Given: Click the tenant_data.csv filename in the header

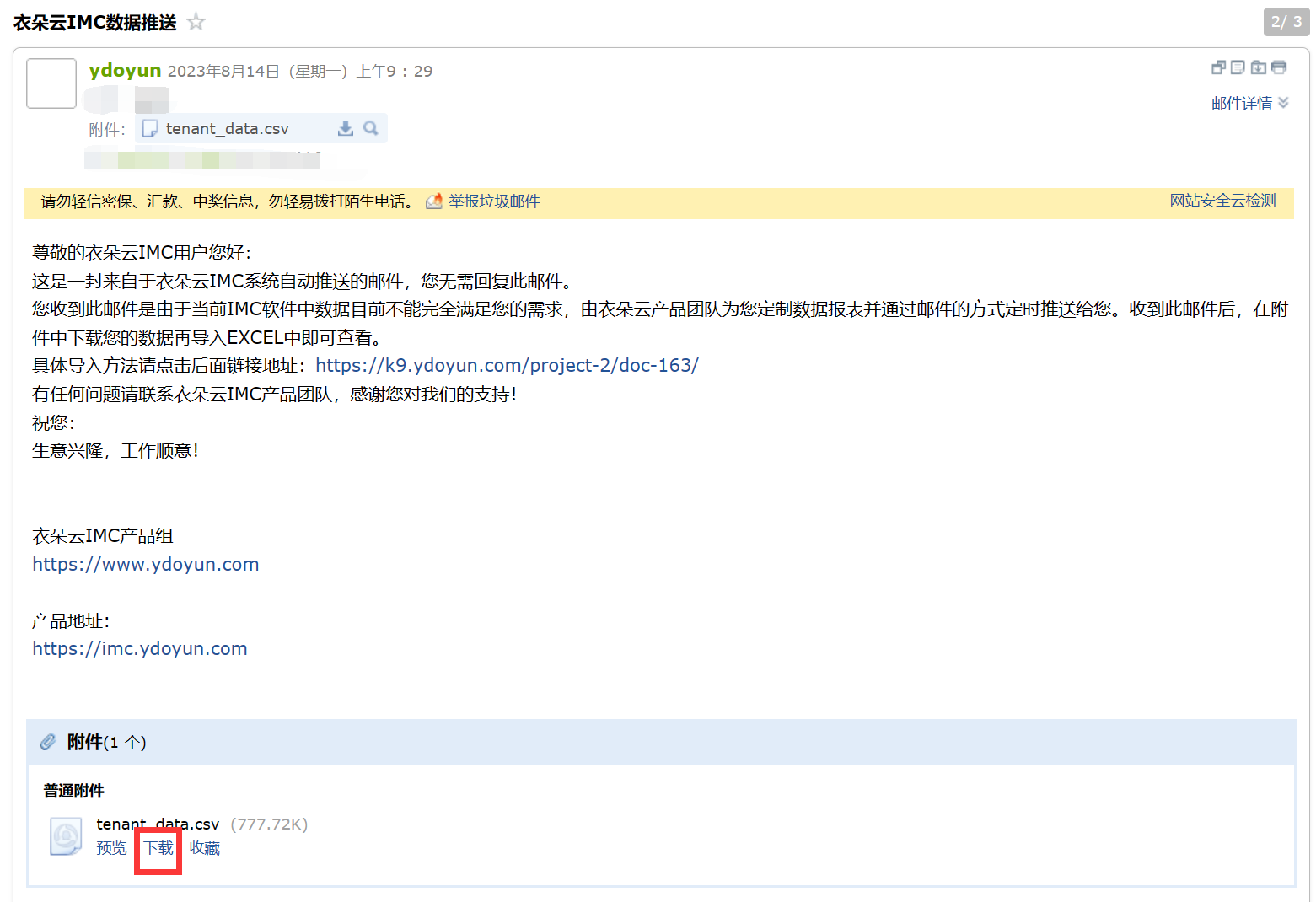Looking at the screenshot, I should pos(228,129).
